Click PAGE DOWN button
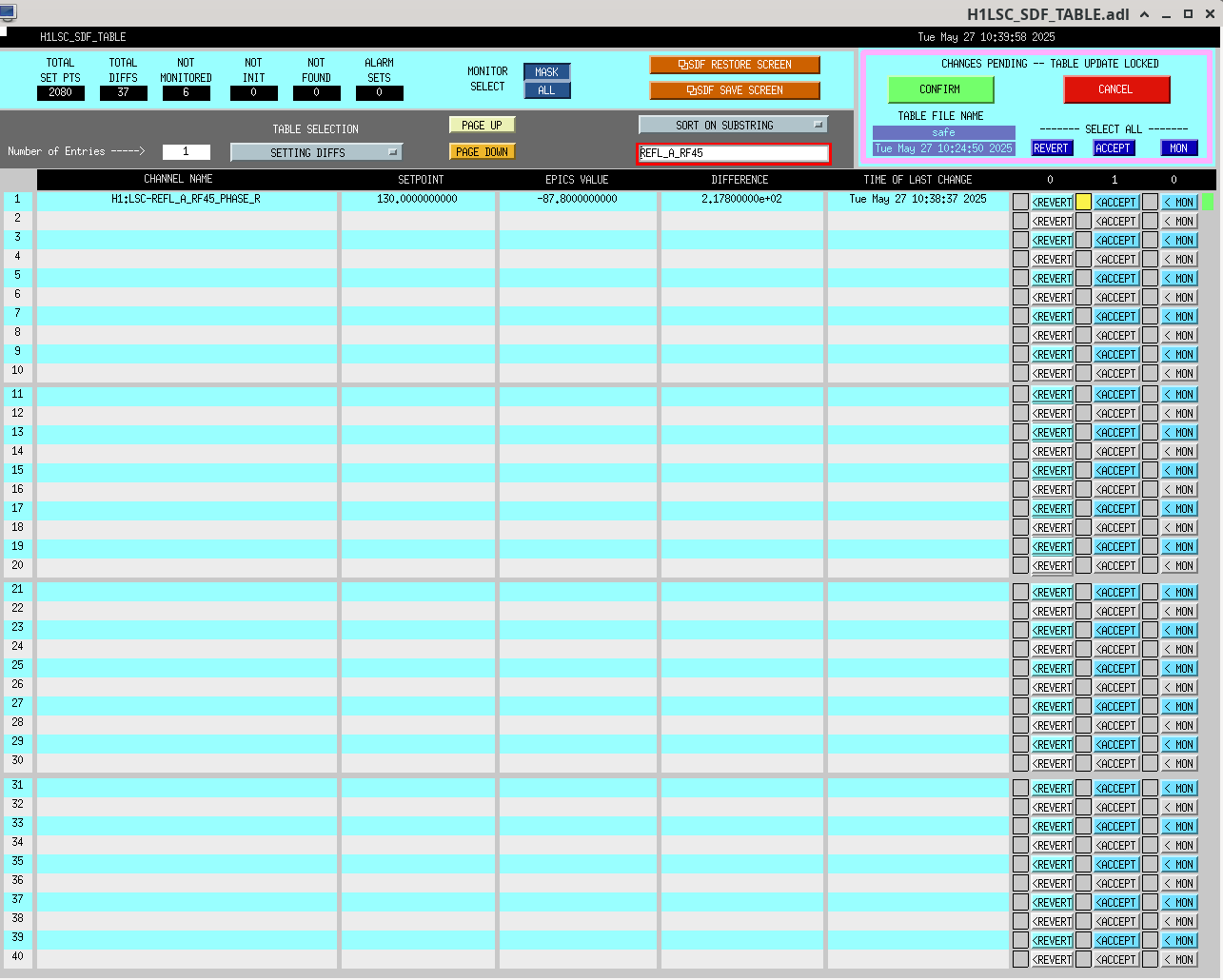This screenshot has width=1223, height=980. (x=483, y=151)
